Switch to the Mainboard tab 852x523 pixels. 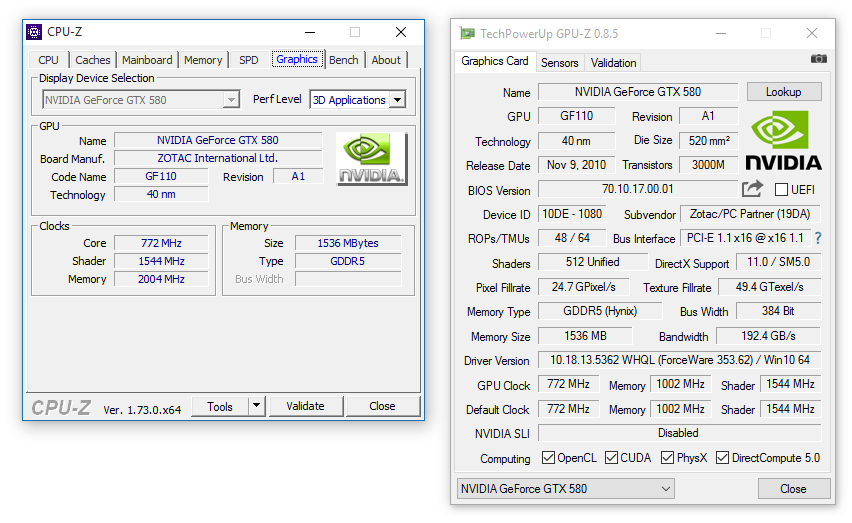[x=147, y=60]
